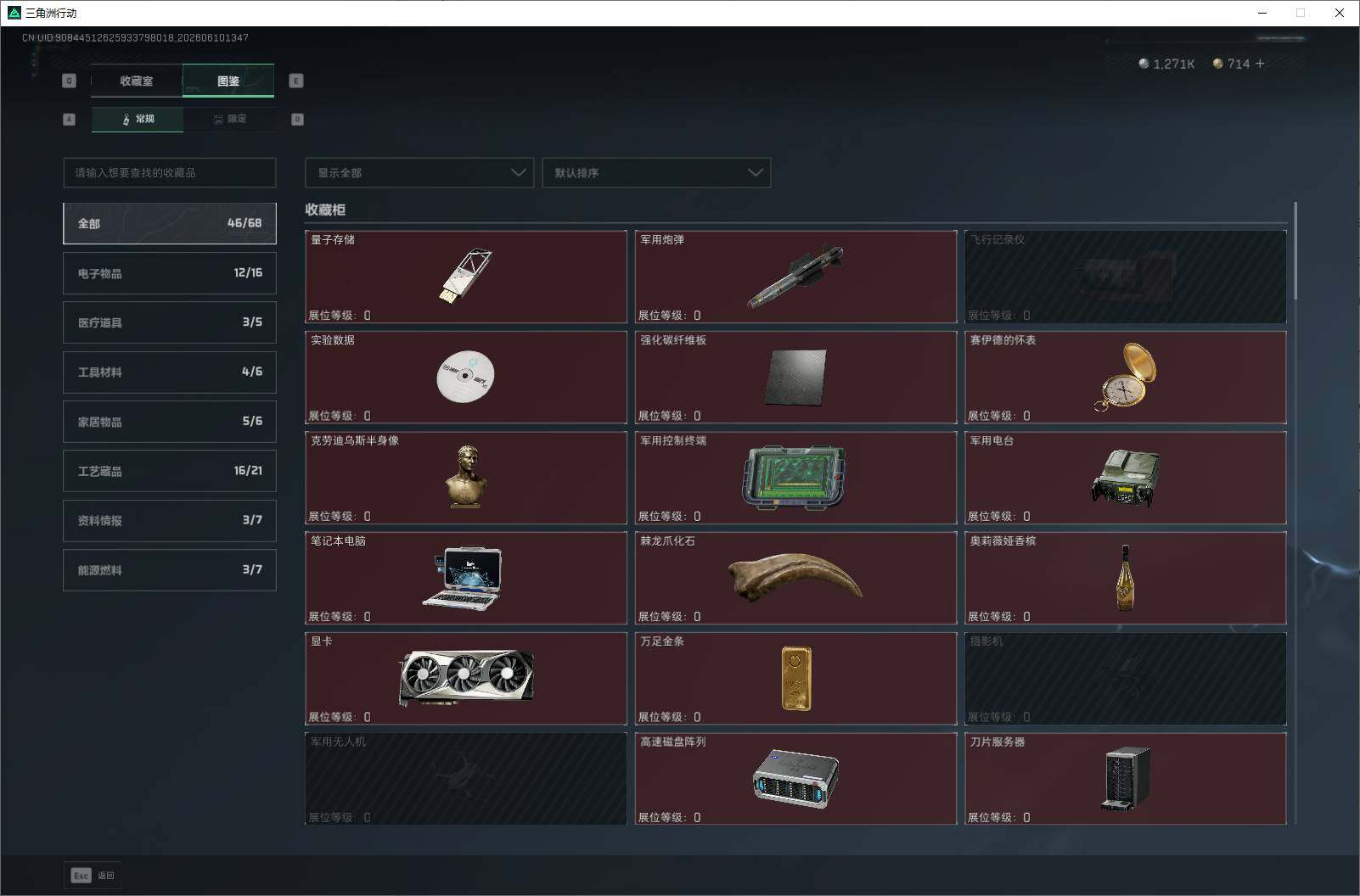Open the 克劳迪乌斯半身像 bust item
The height and width of the screenshot is (896, 1360).
[466, 478]
